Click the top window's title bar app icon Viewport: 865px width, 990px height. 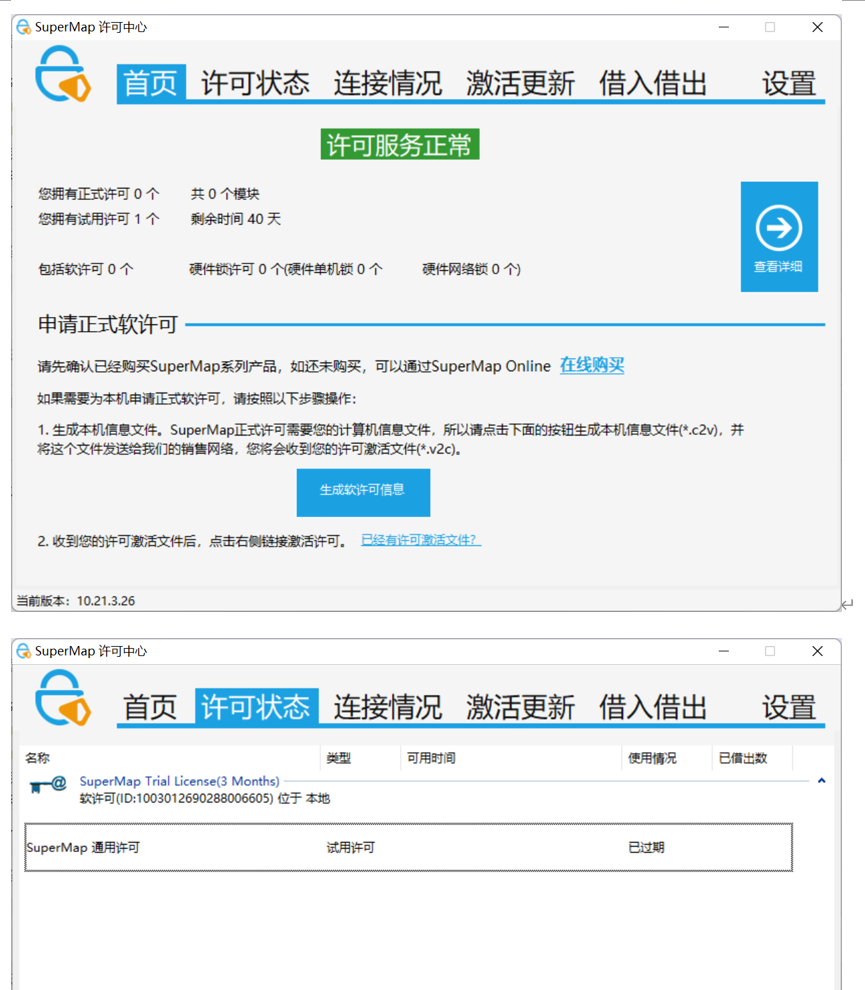(x=23, y=27)
